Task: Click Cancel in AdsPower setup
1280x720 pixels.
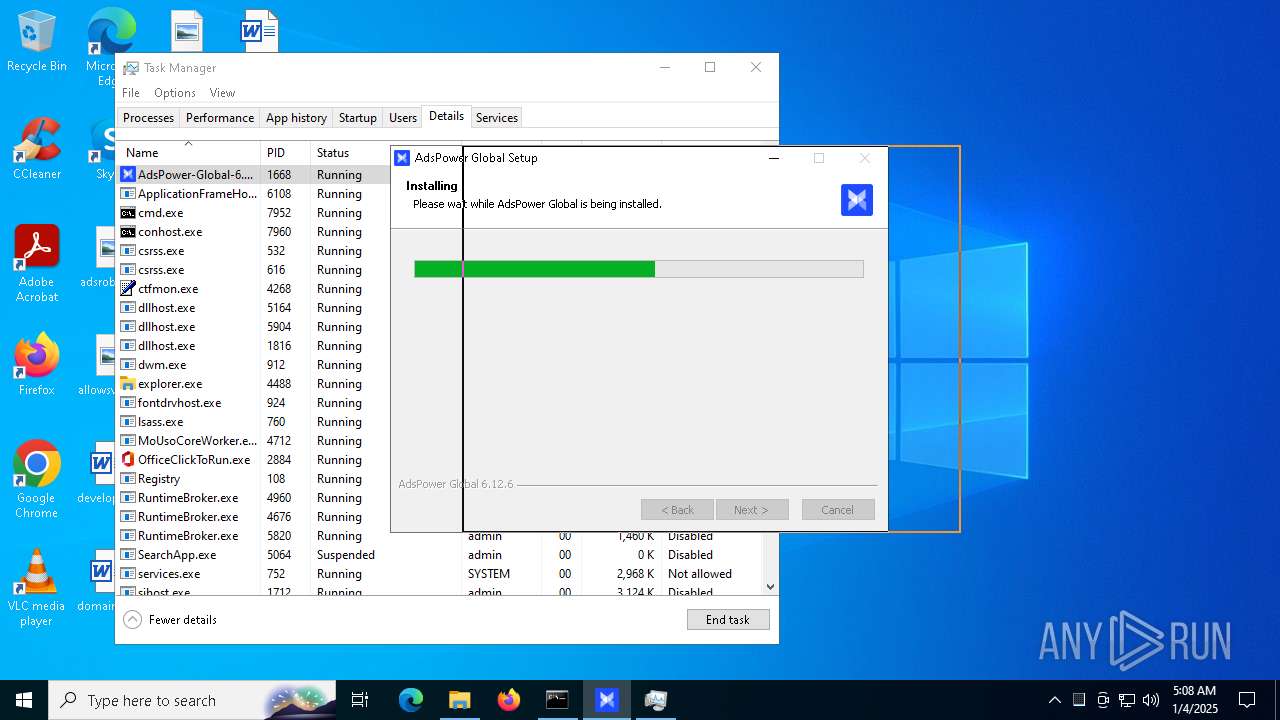Action: click(838, 510)
